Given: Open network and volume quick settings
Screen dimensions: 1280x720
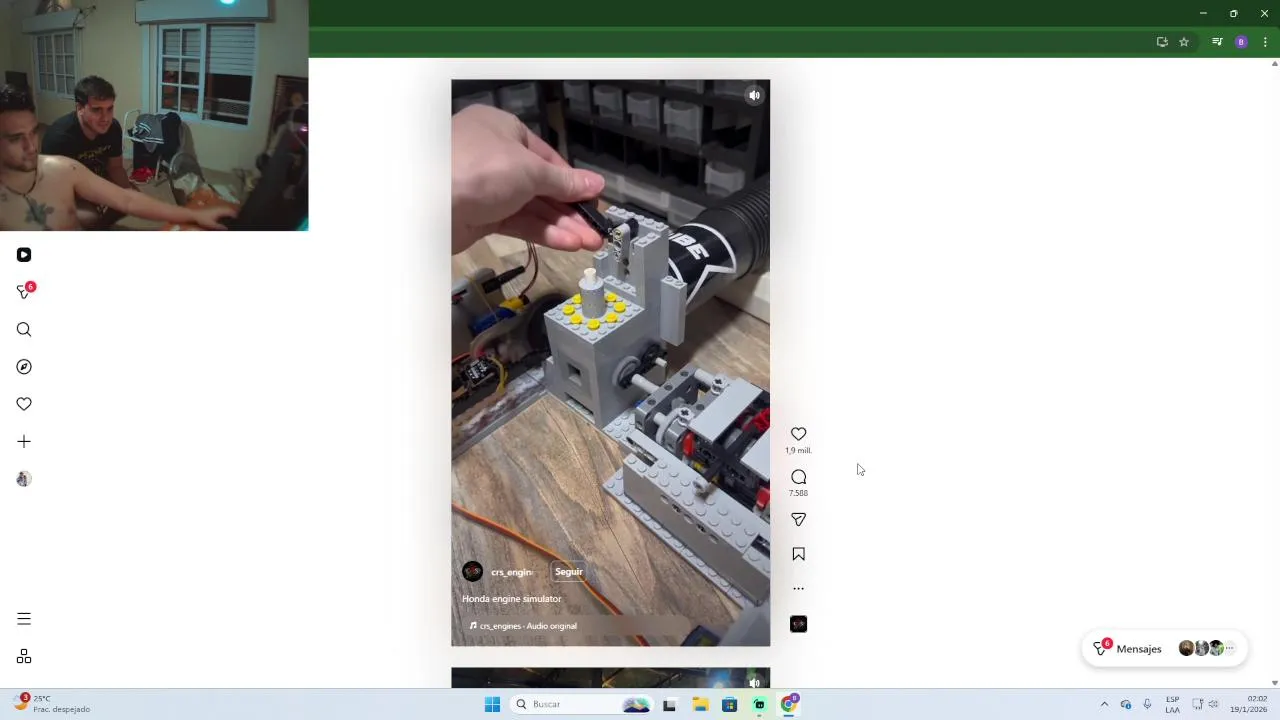Looking at the screenshot, I should pyautogui.click(x=1205, y=704).
